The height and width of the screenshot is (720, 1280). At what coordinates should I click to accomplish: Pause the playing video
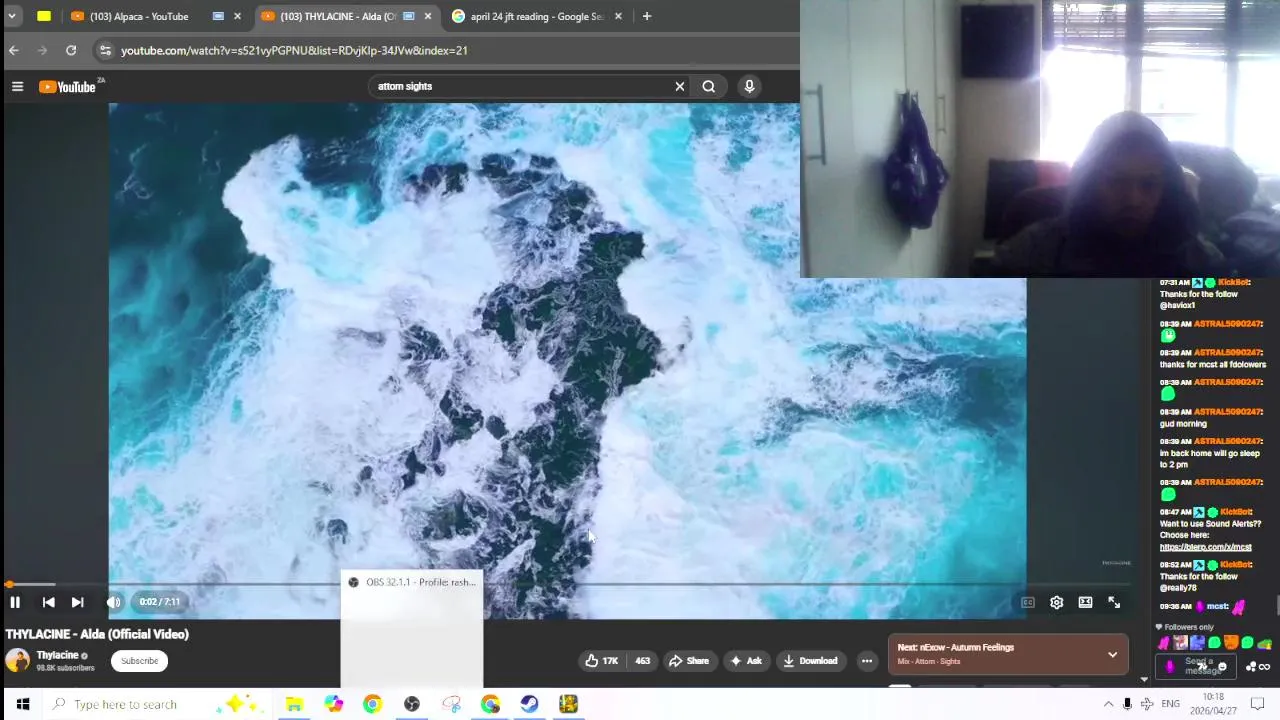(15, 602)
